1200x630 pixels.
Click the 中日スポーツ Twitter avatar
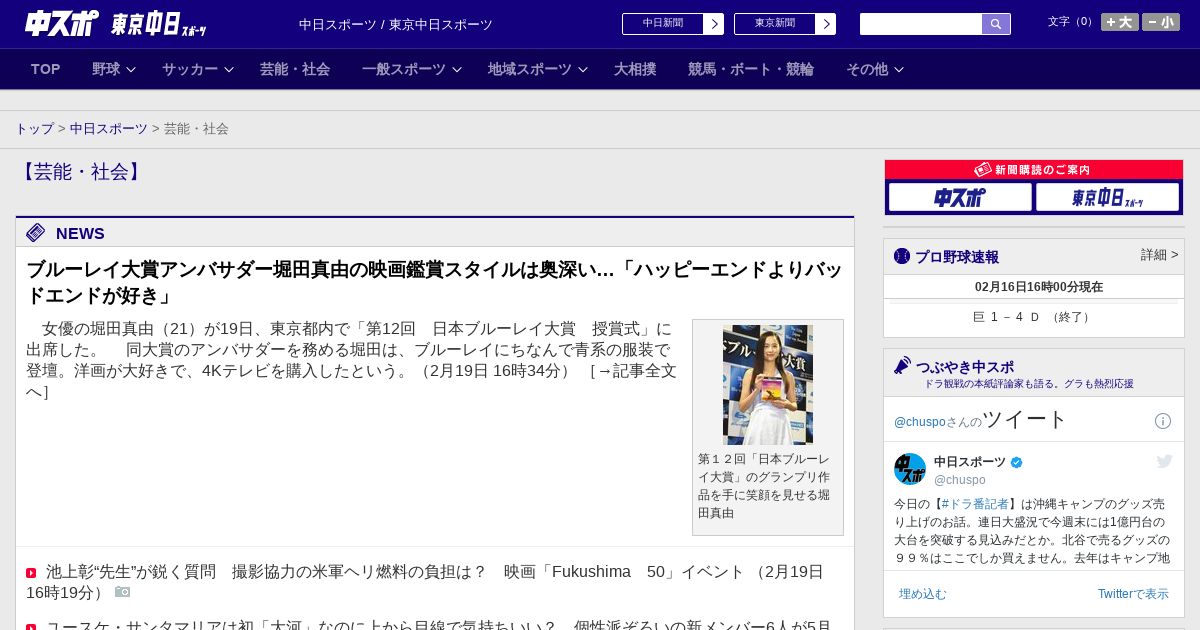pos(910,469)
